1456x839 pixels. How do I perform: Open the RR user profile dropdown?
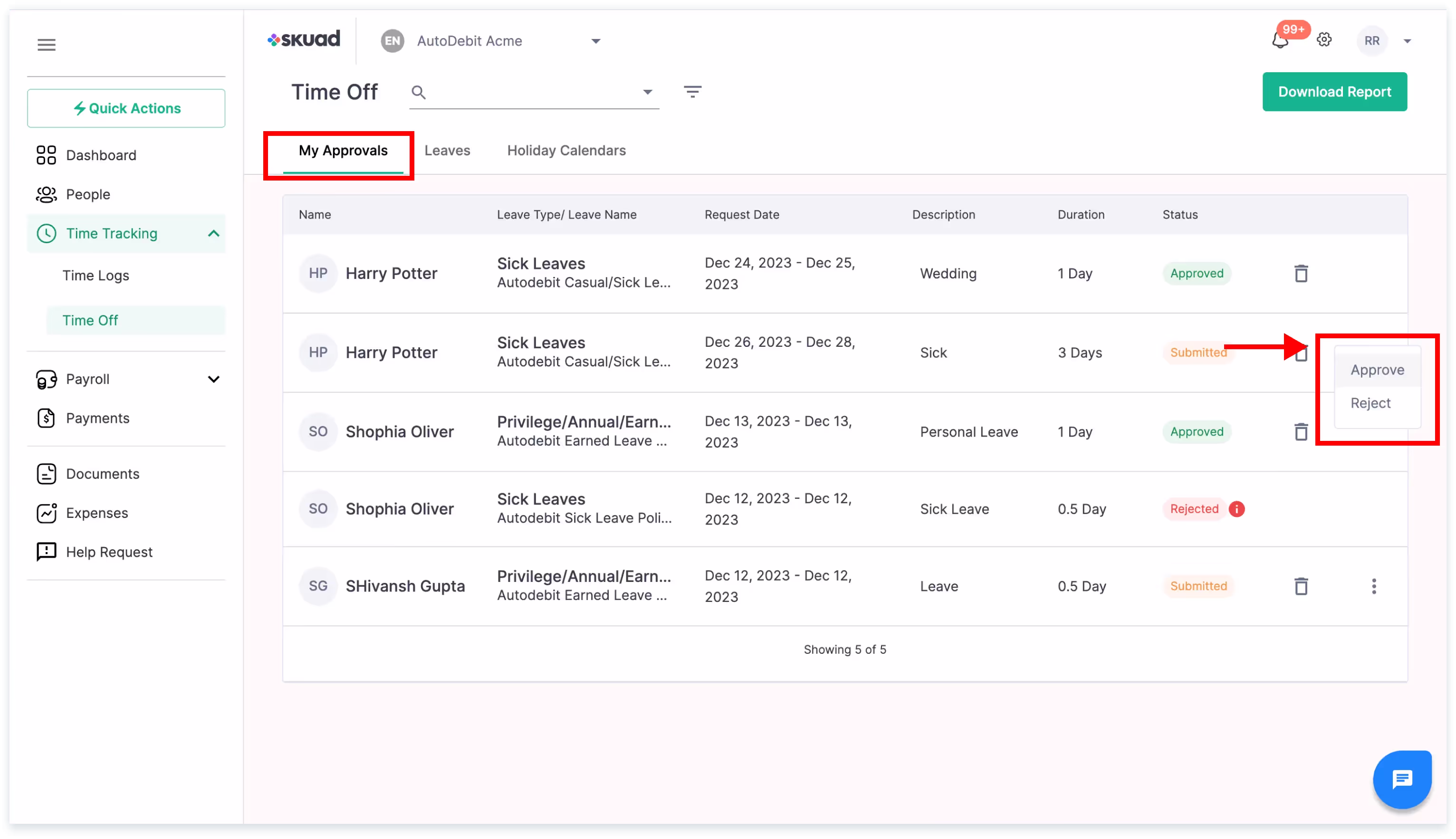(x=1407, y=41)
